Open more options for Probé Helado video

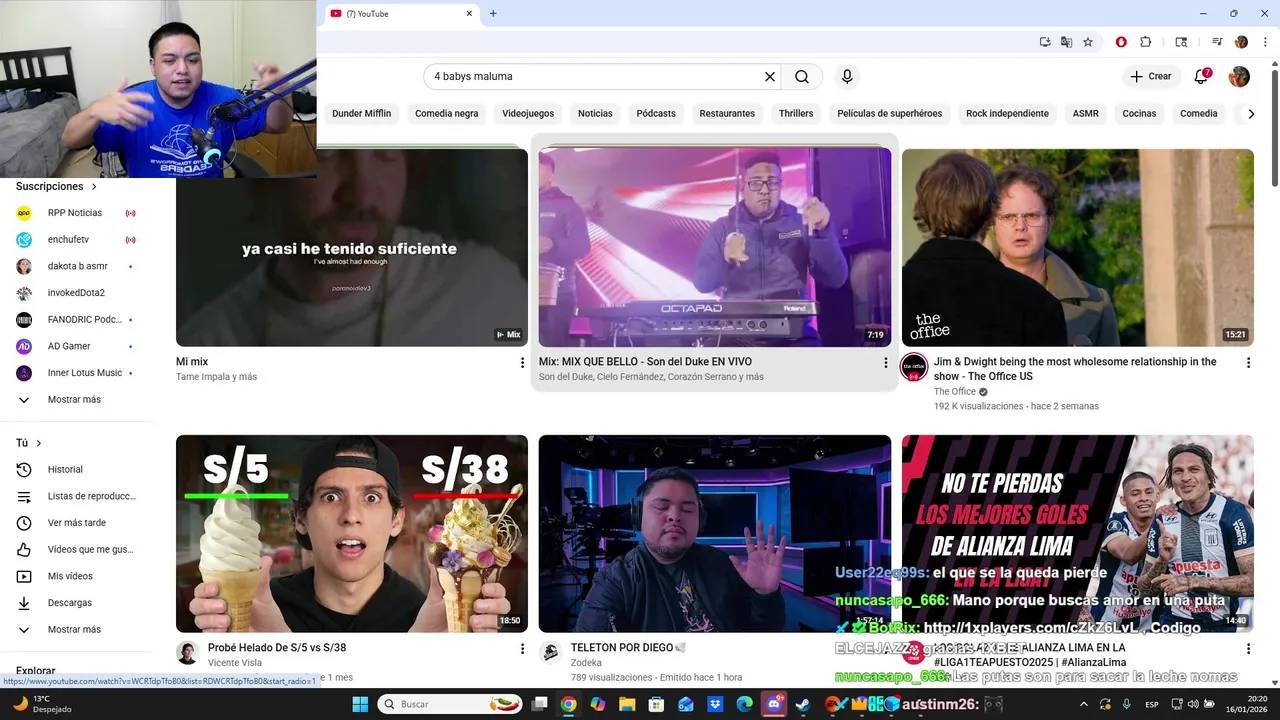[x=522, y=649]
